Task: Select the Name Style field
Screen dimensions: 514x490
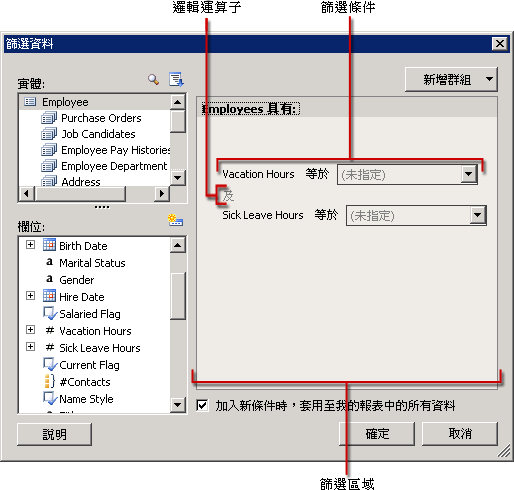Action: [86, 399]
